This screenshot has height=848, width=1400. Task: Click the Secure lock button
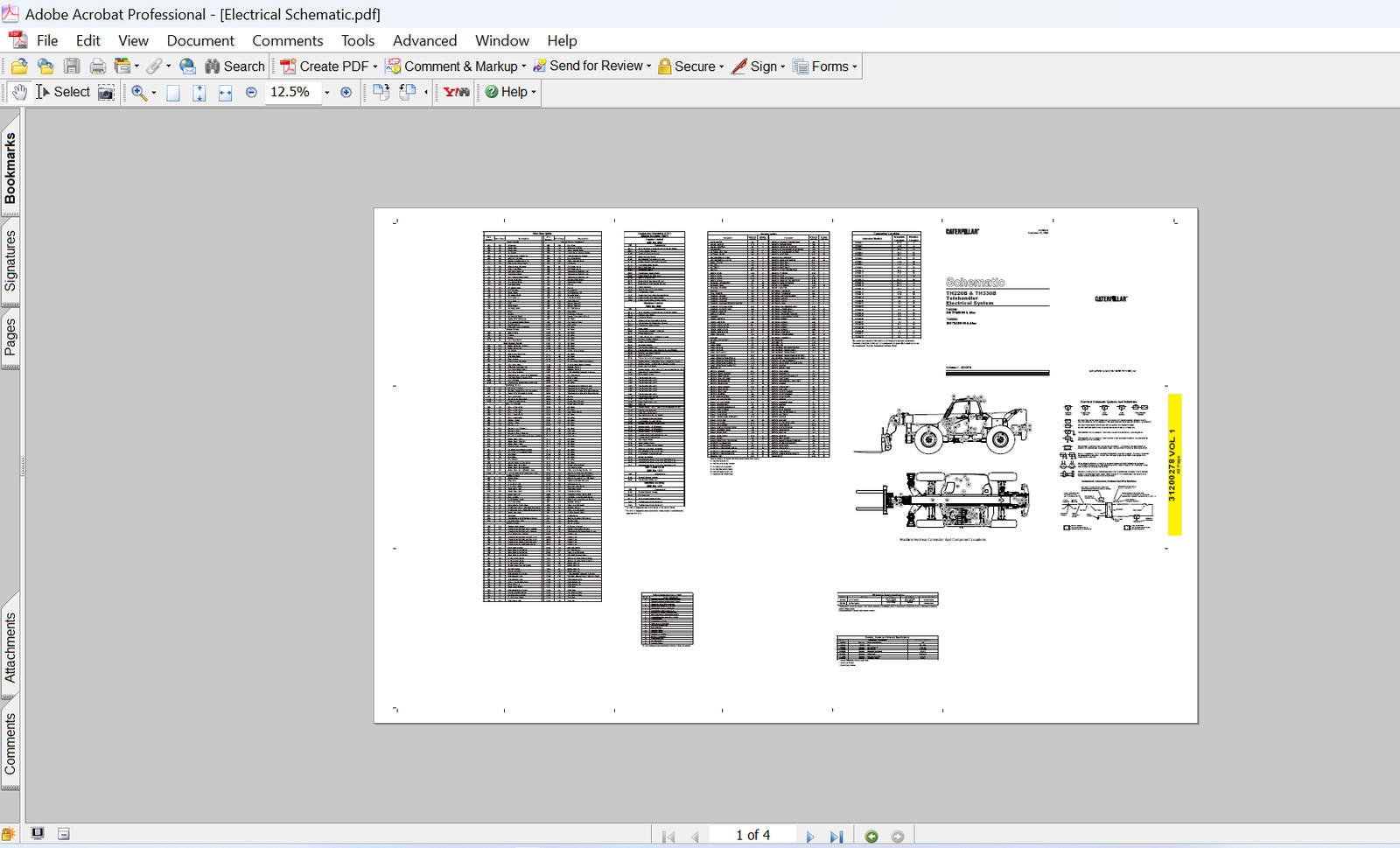[x=686, y=67]
